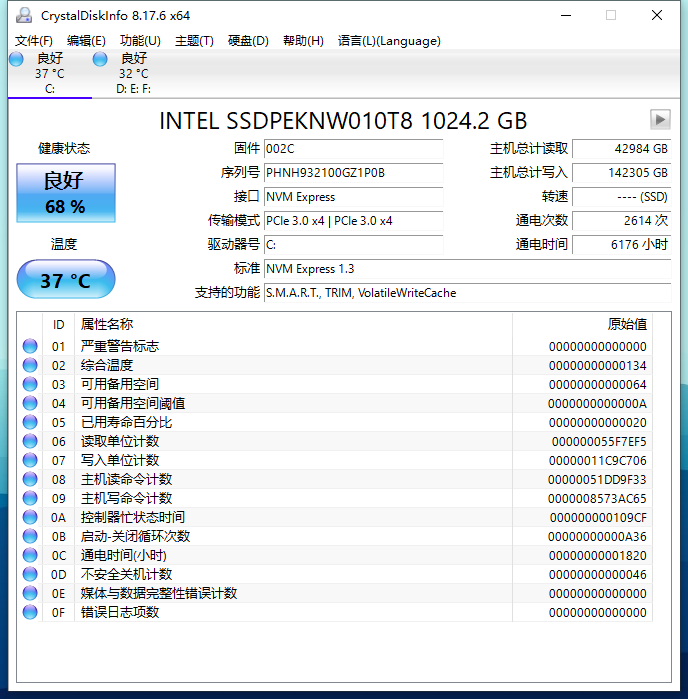The image size is (688, 699).
Task: Click the status orb for attribute 02
Action: click(30, 365)
